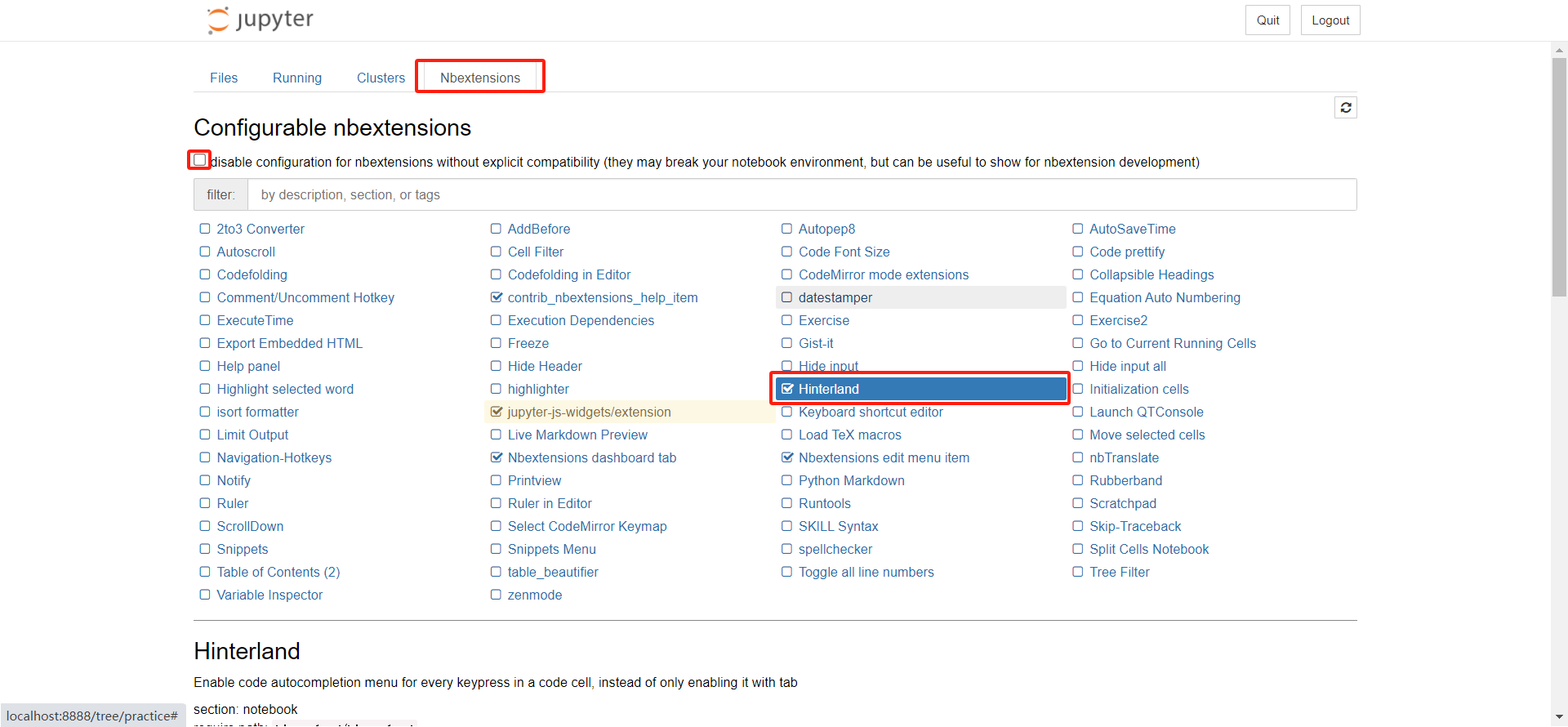Select the Python Markdown extension
The image size is (1568, 727).
coord(852,480)
